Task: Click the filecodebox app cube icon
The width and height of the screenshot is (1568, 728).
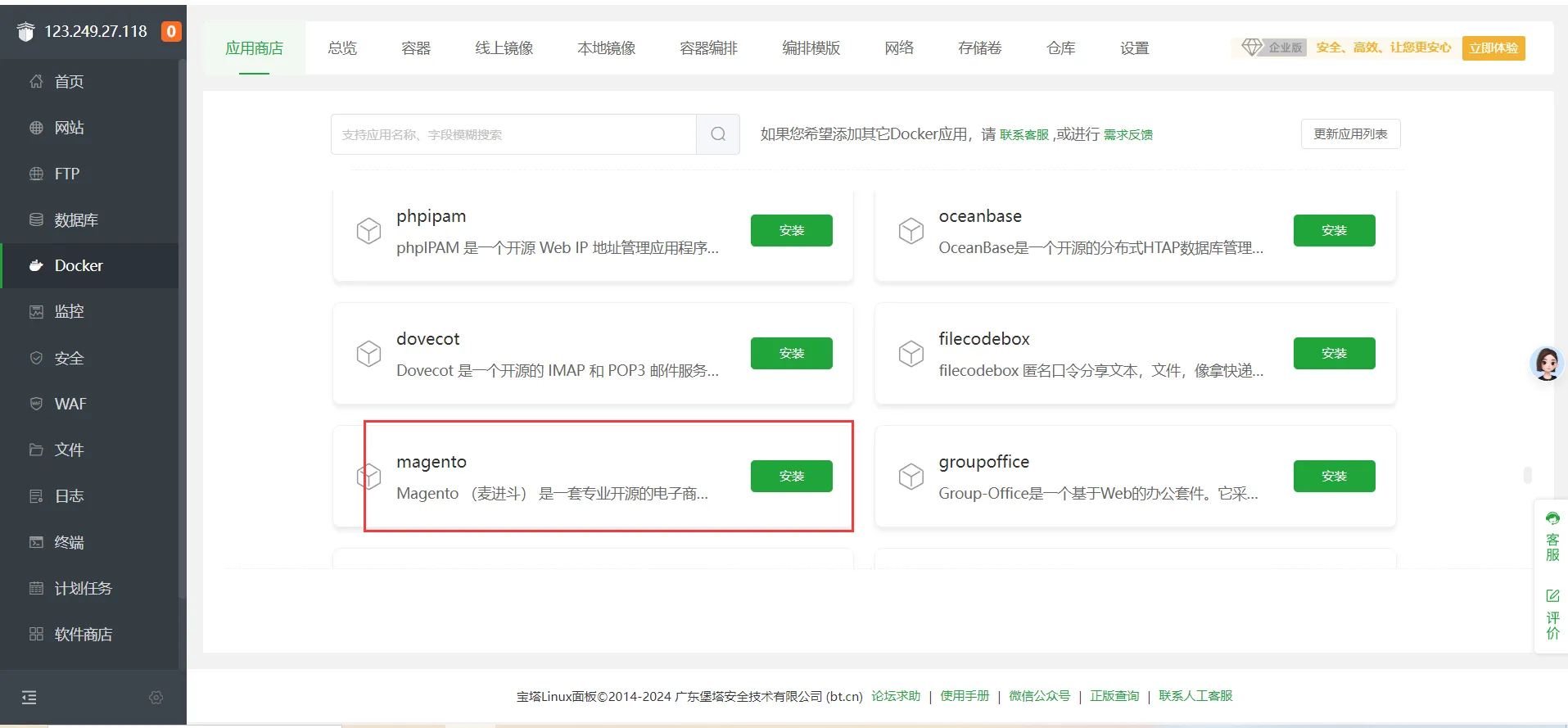Action: tap(911, 354)
